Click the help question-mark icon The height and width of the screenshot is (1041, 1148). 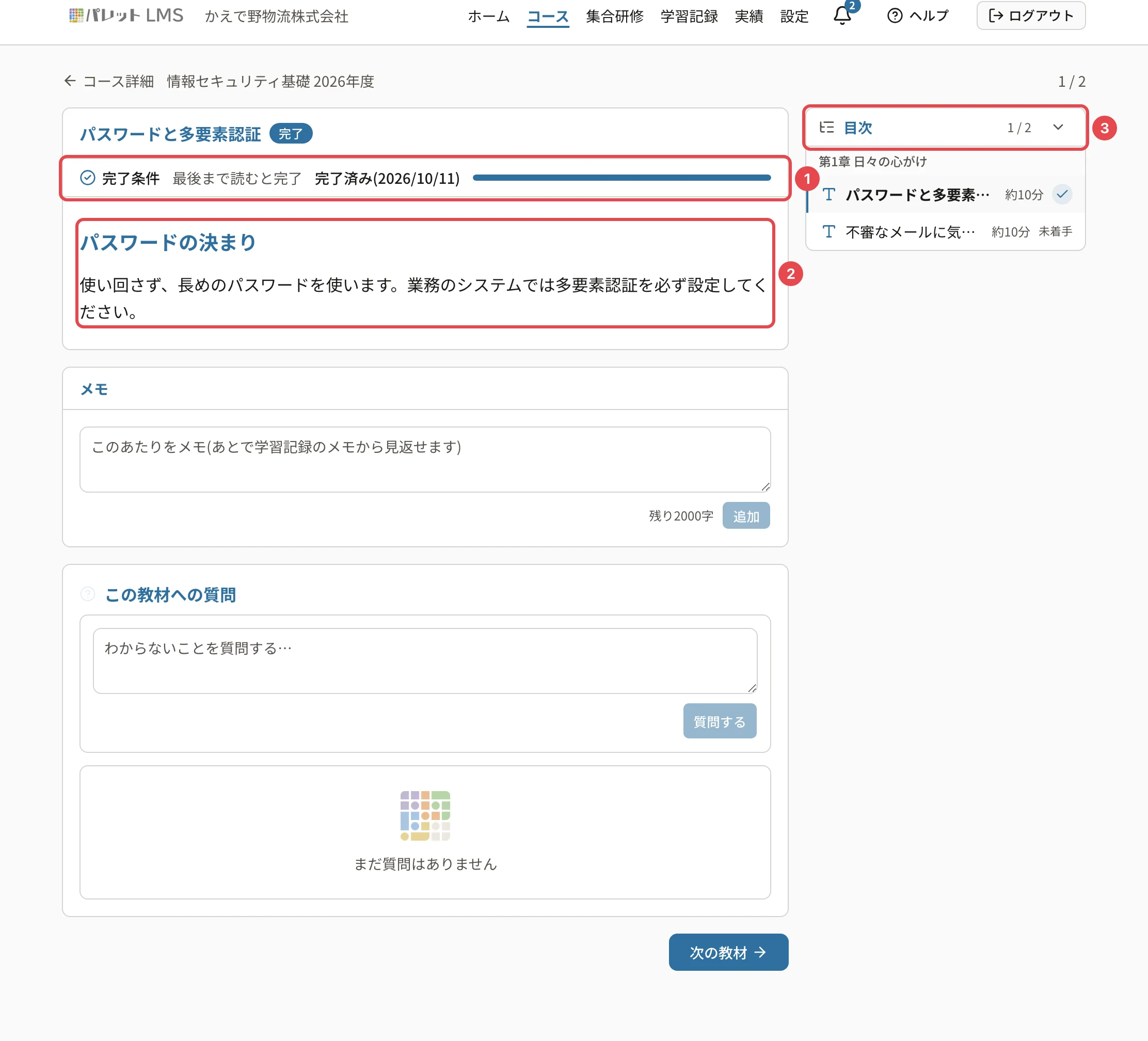[x=895, y=15]
